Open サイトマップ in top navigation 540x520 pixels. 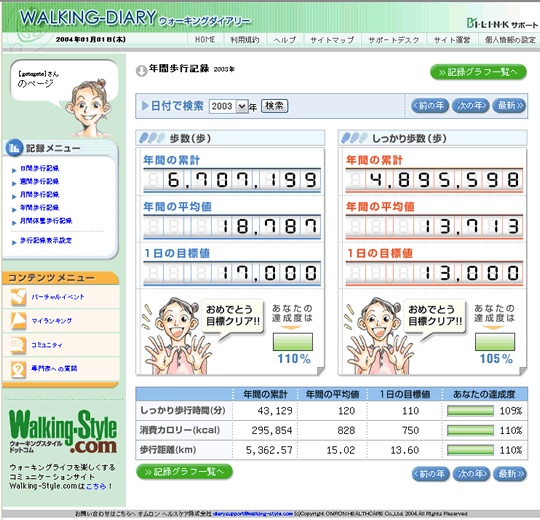pyautogui.click(x=332, y=40)
